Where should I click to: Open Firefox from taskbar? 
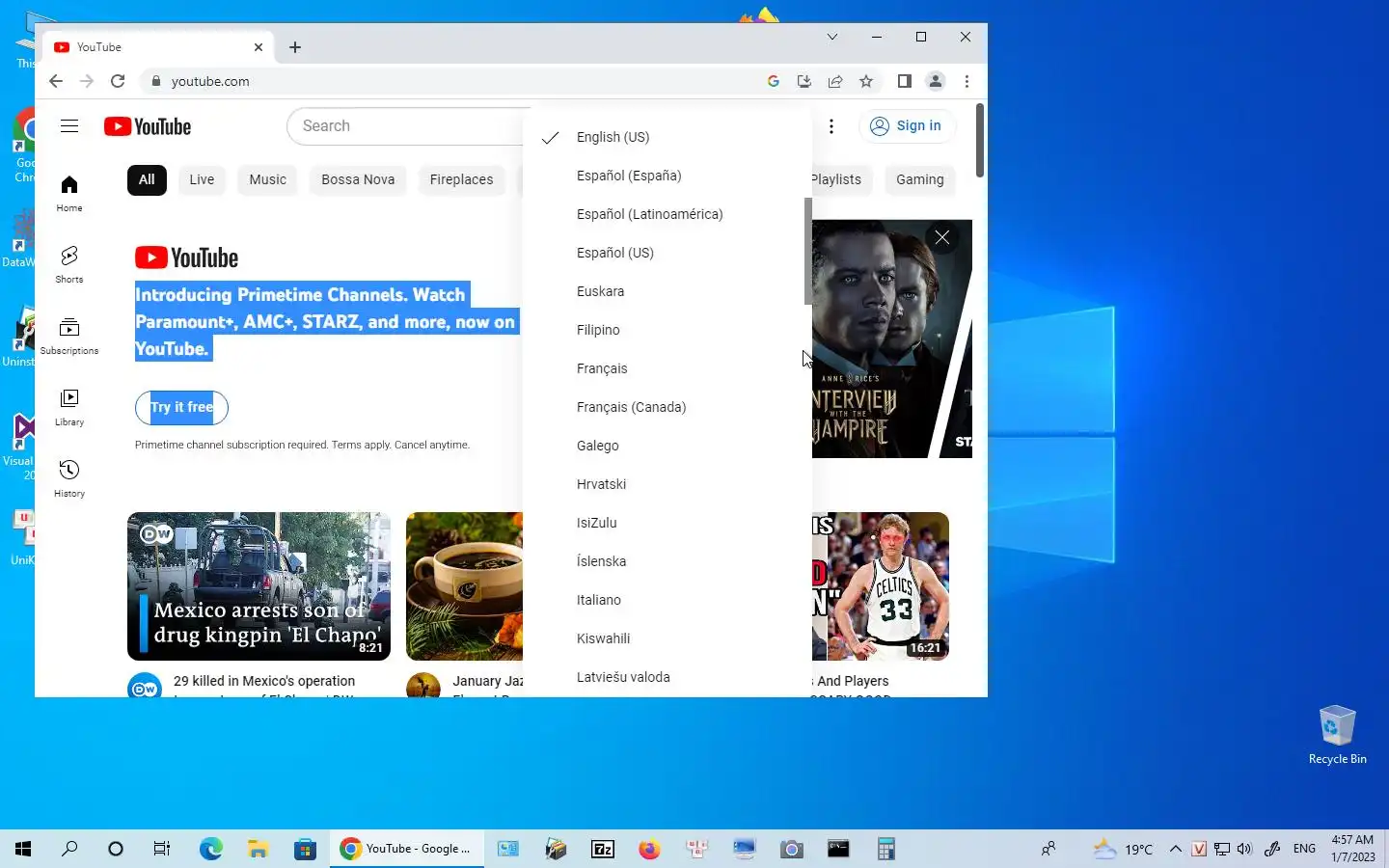click(649, 849)
